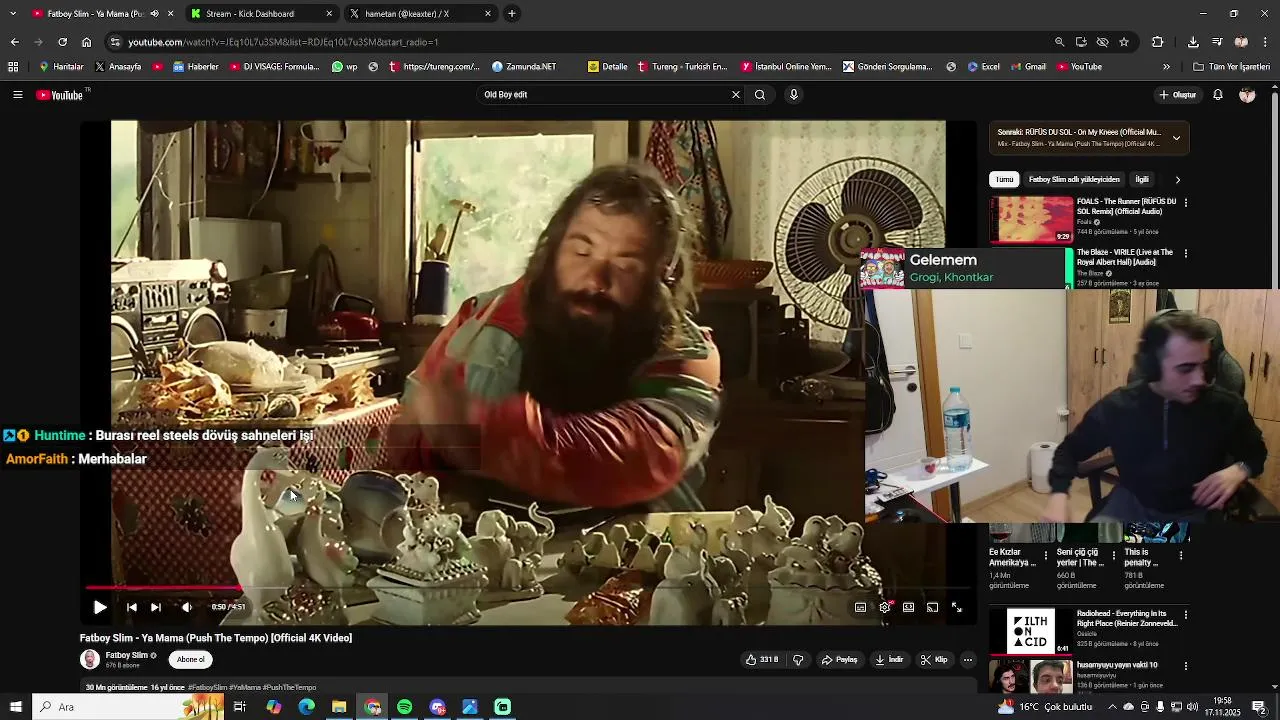Switch to hametan X browser tab

point(418,14)
